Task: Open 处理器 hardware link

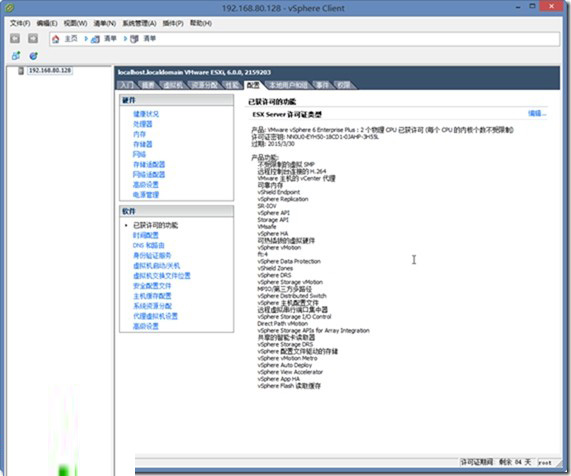Action: [143, 124]
